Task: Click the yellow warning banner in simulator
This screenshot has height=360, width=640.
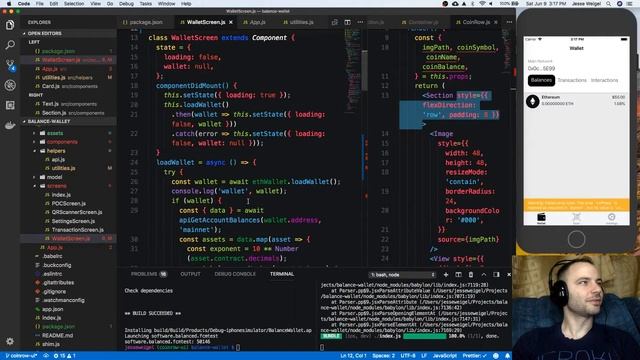Action: point(576,204)
